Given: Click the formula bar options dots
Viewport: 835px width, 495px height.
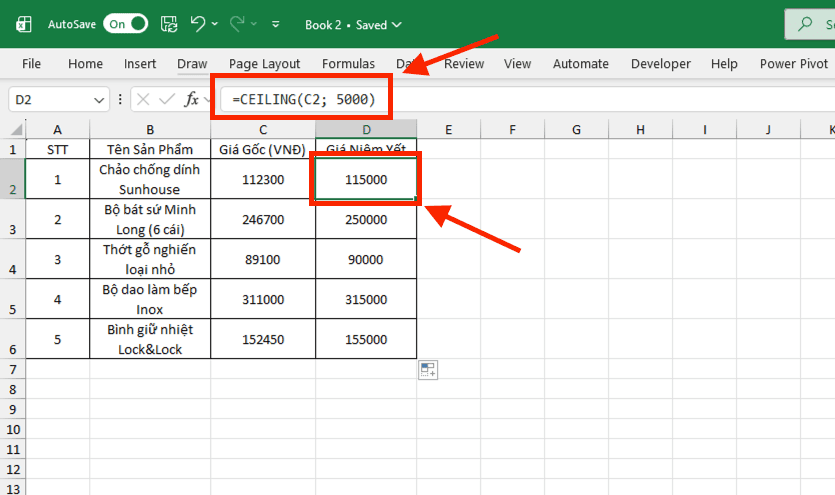Looking at the screenshot, I should [120, 100].
